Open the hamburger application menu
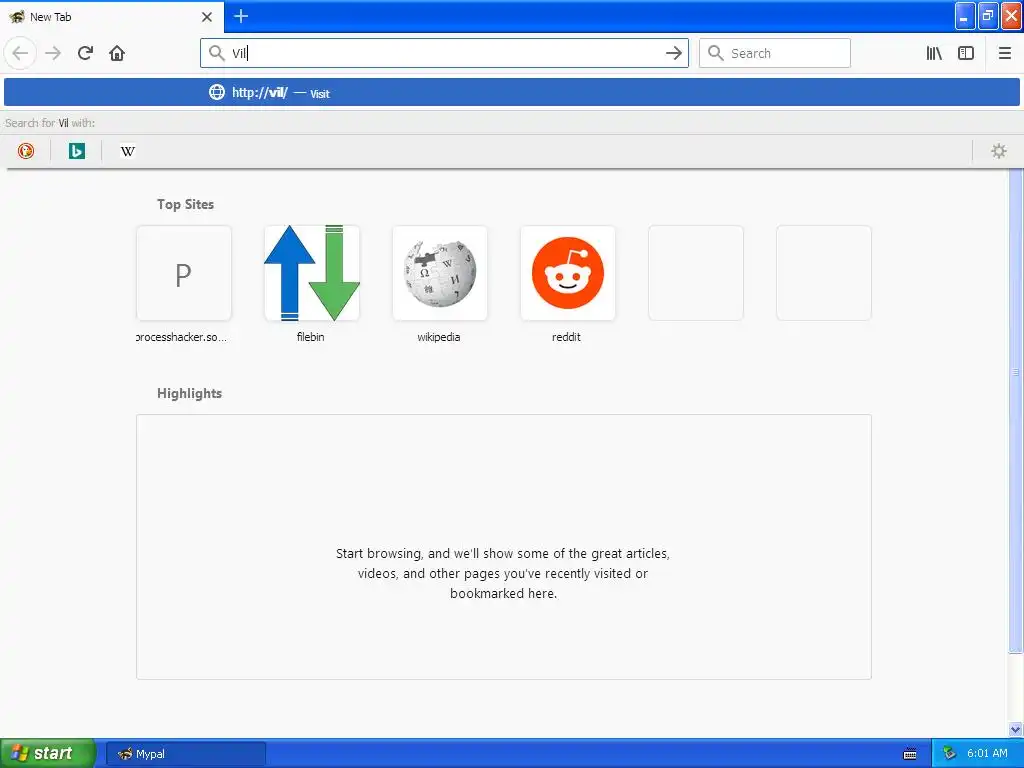The width and height of the screenshot is (1024, 768). (x=1004, y=53)
